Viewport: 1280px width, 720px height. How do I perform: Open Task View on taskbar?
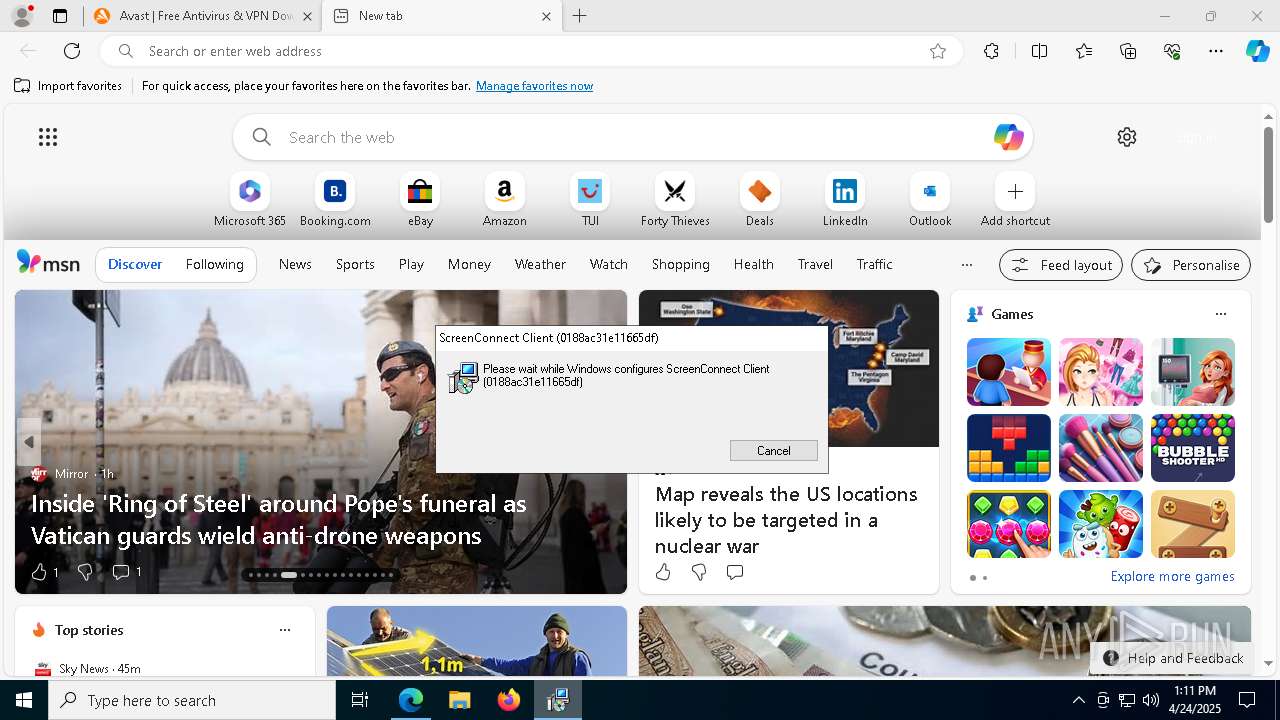point(360,700)
